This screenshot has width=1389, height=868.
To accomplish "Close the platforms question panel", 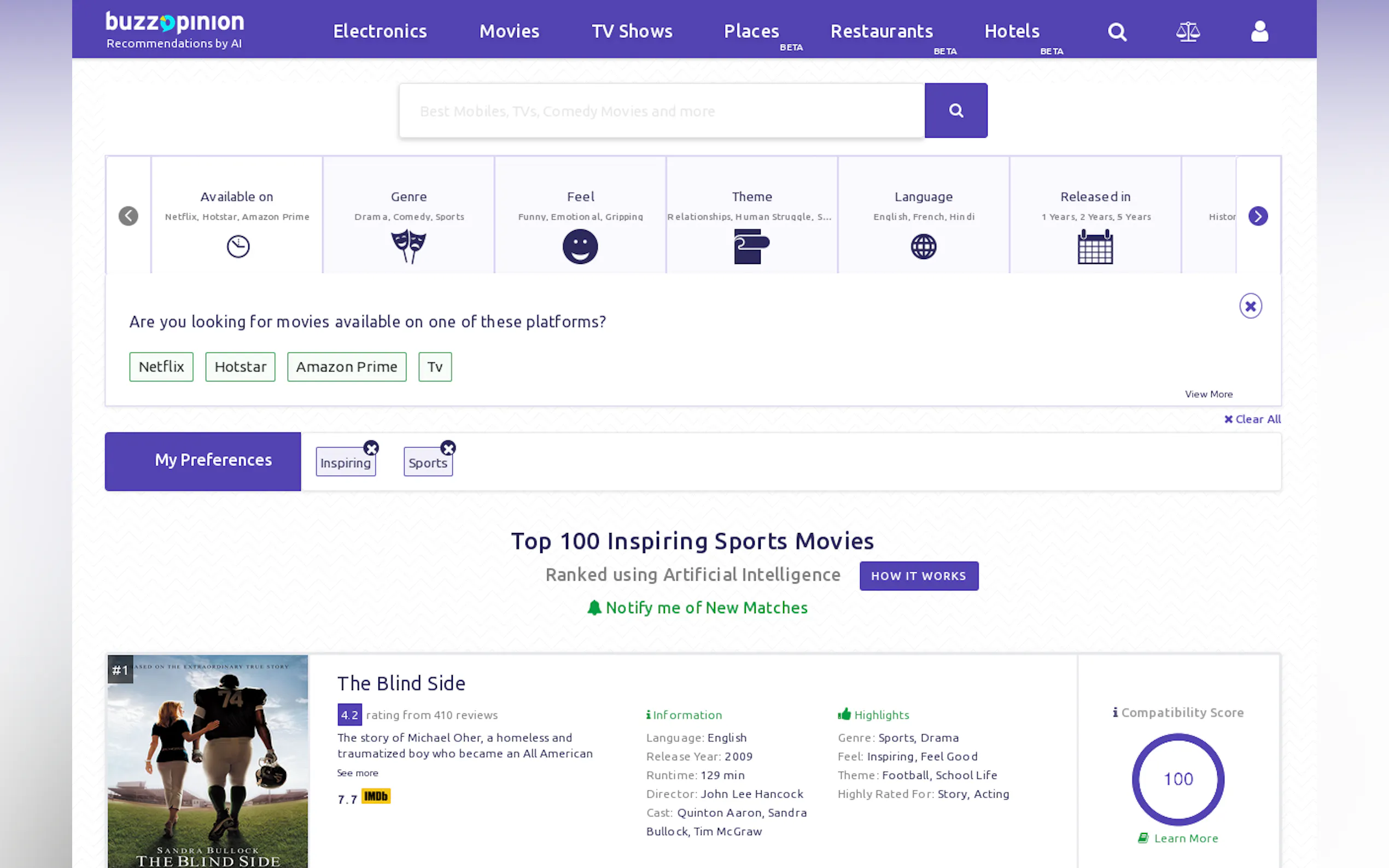I will click(x=1250, y=306).
